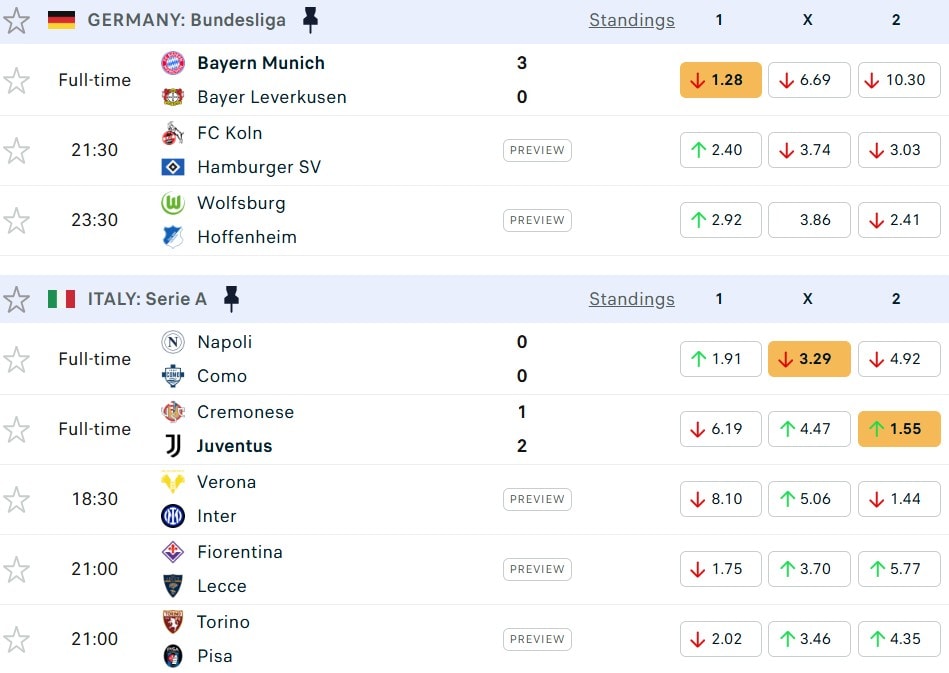Click the Fiorentina team crest
The image size is (949, 673).
coord(173,552)
